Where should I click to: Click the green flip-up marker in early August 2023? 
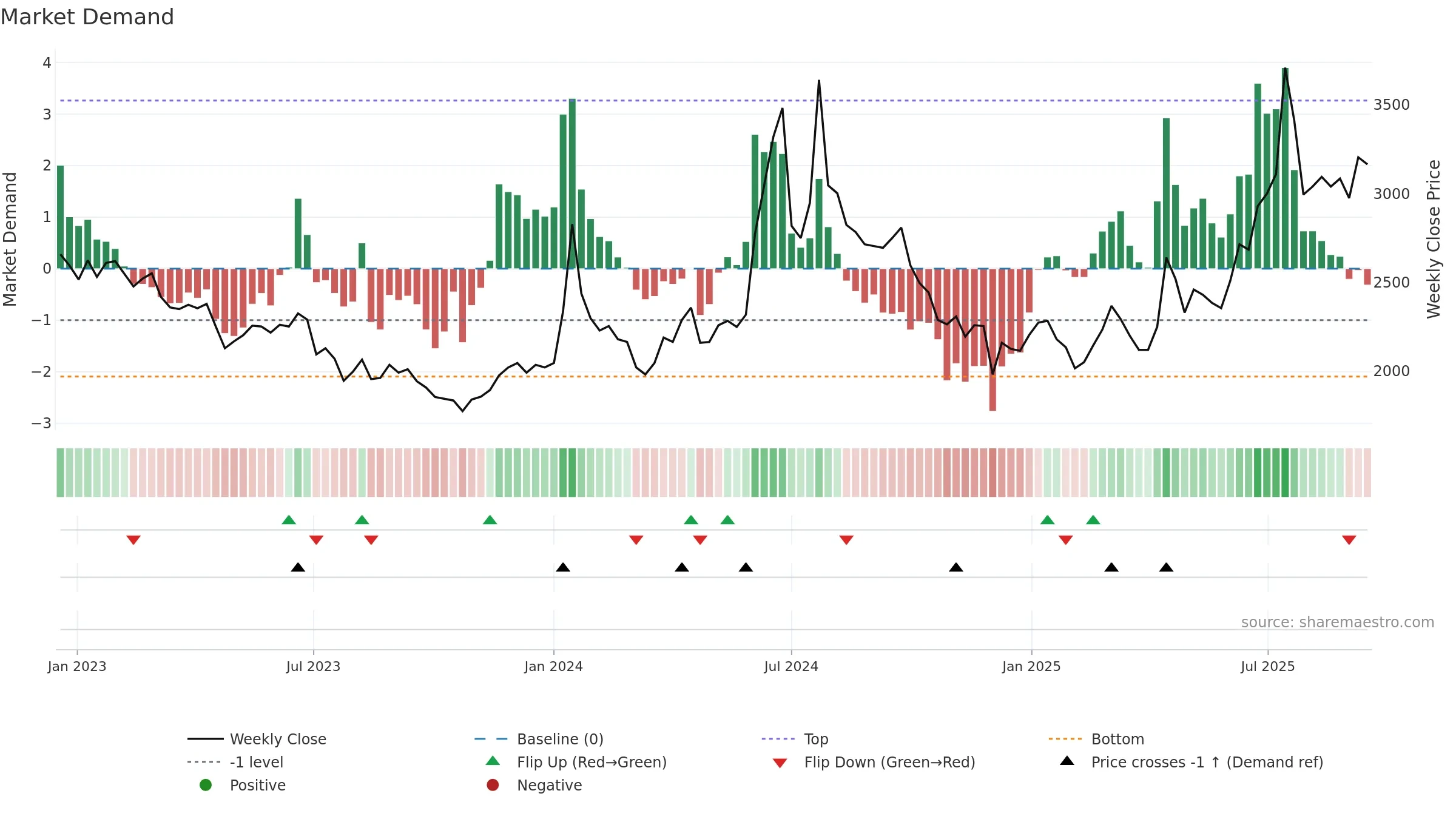pyautogui.click(x=362, y=520)
